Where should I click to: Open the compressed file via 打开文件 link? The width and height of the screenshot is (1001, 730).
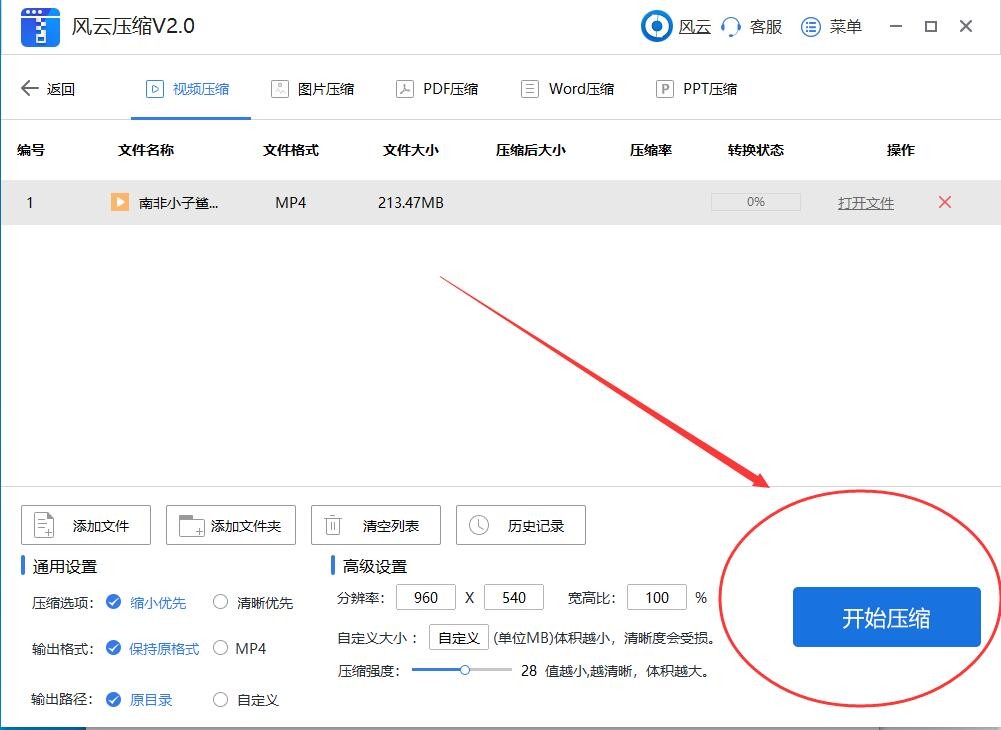coord(864,202)
